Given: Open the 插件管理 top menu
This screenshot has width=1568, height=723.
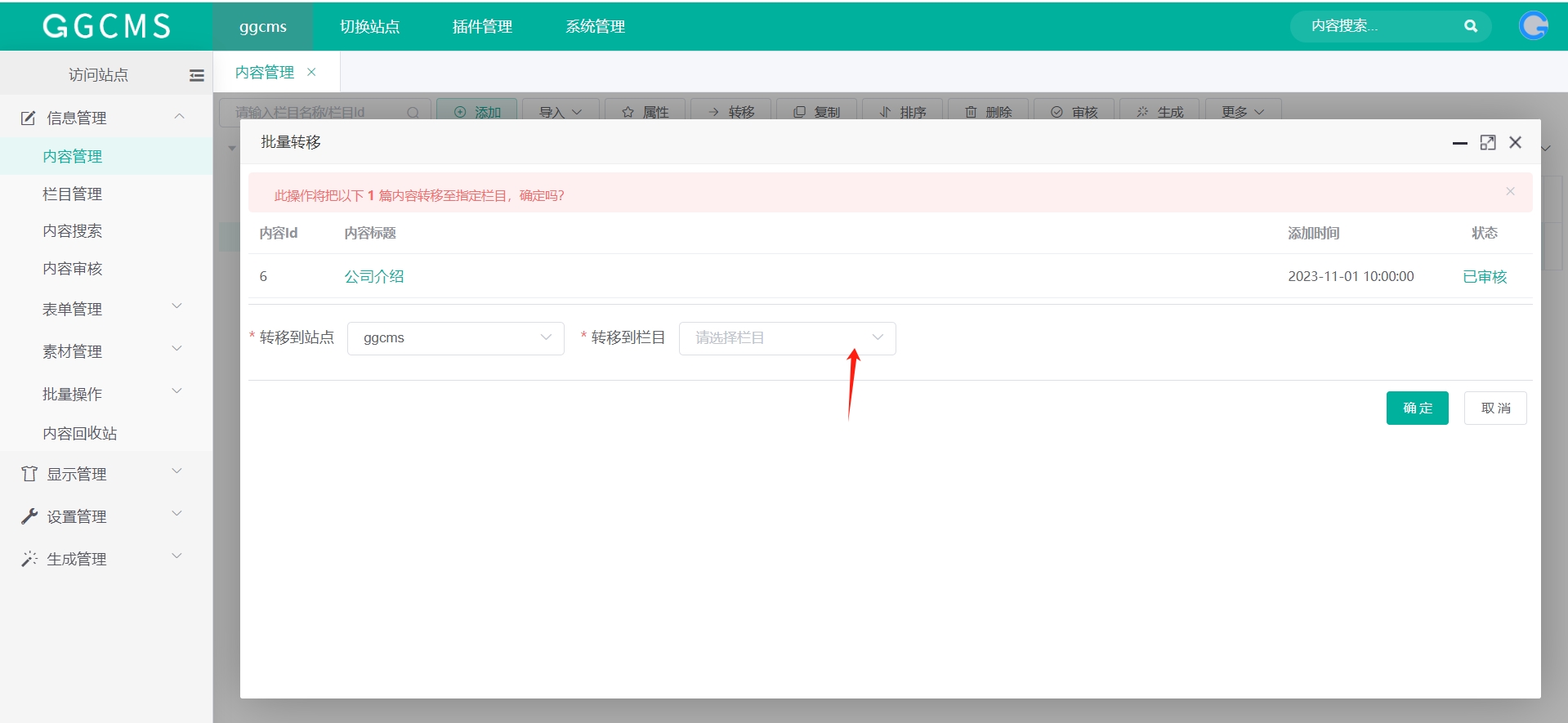Looking at the screenshot, I should coord(482,26).
